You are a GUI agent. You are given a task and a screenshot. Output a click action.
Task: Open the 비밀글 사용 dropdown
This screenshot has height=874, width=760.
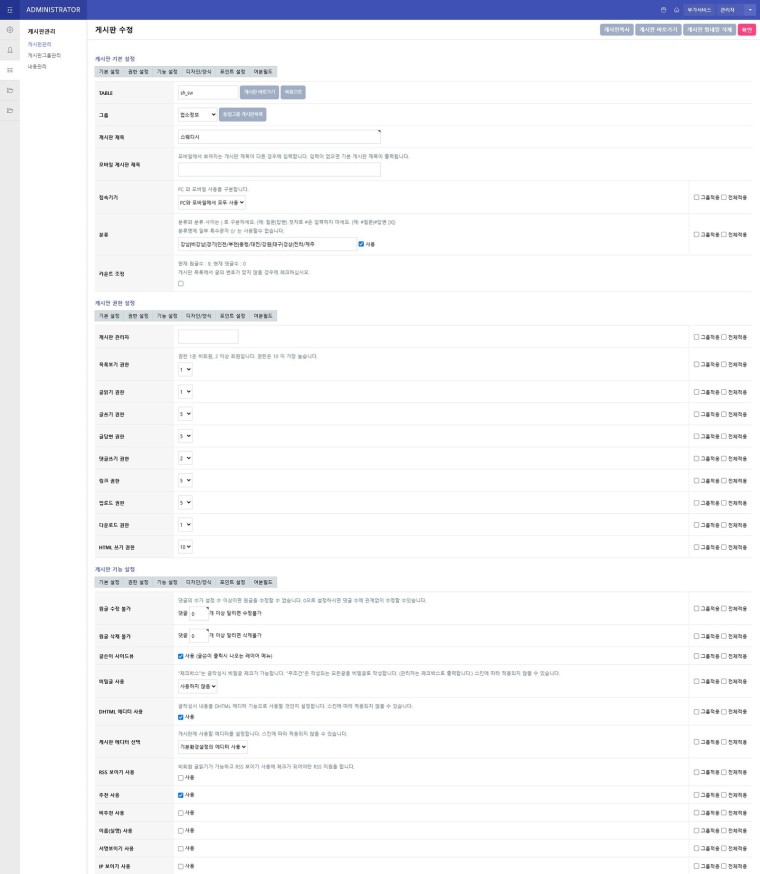point(197,687)
